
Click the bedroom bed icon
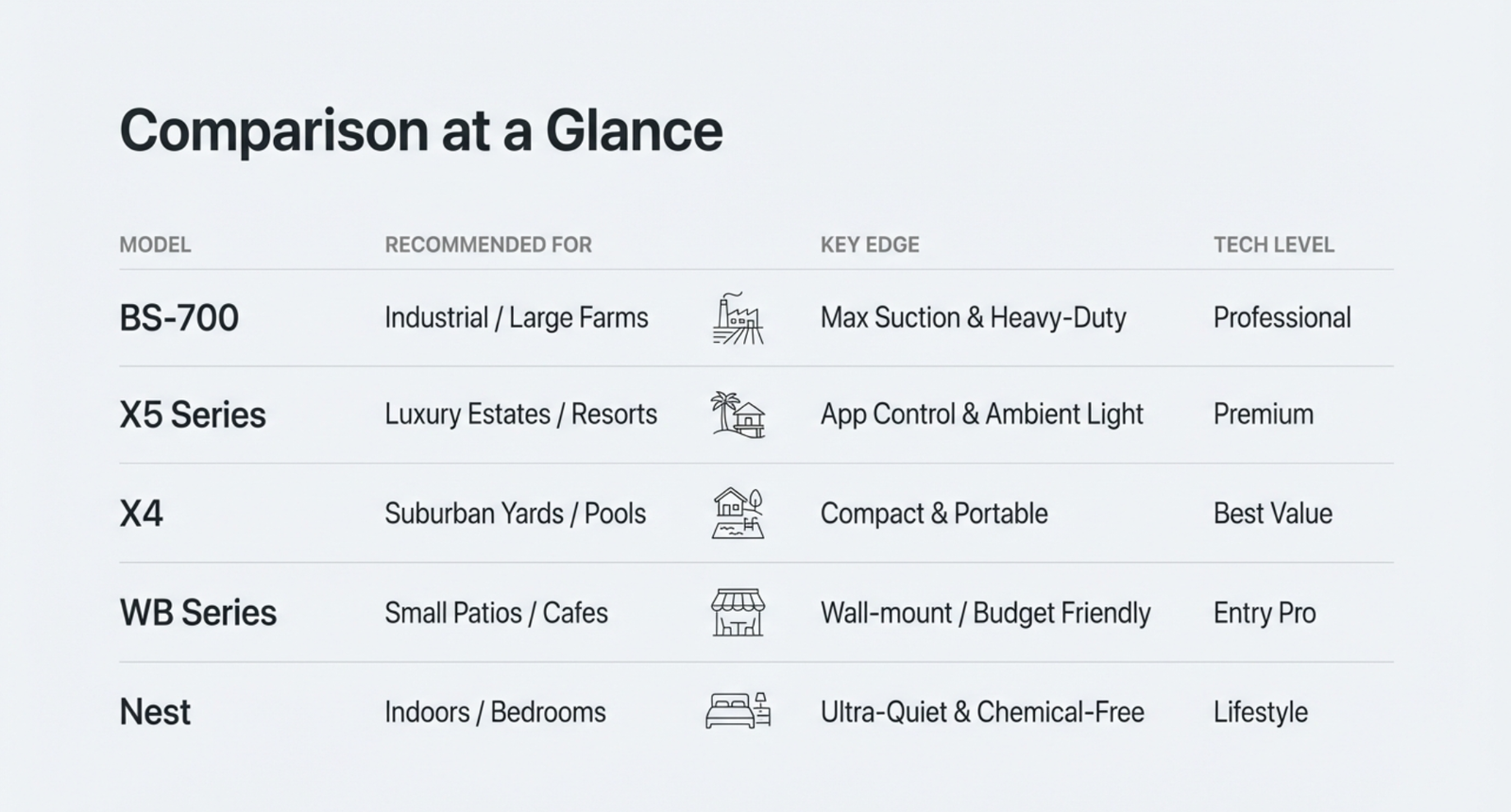pos(738,711)
